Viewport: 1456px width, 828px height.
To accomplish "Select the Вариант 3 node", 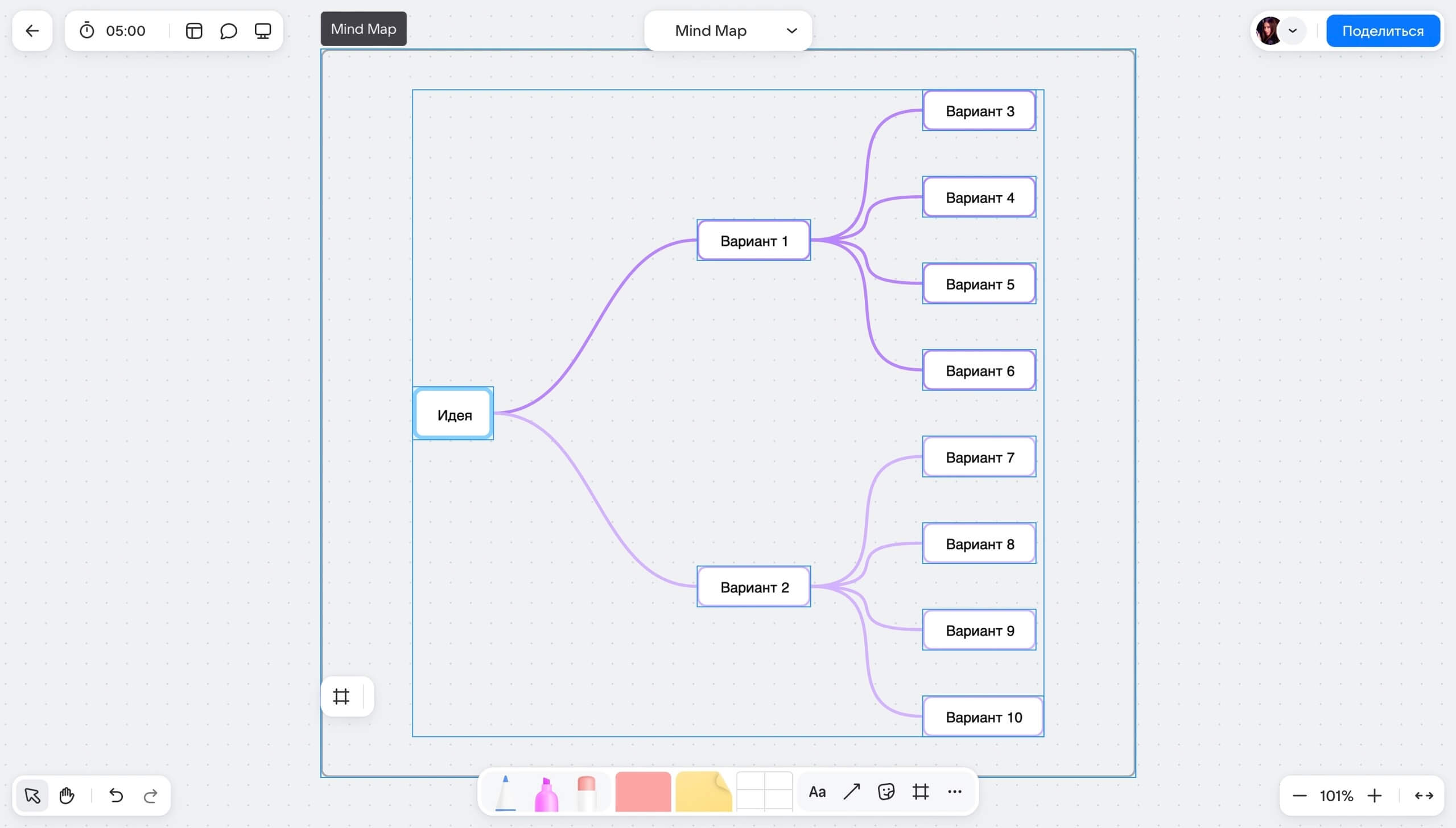I will 979,110.
